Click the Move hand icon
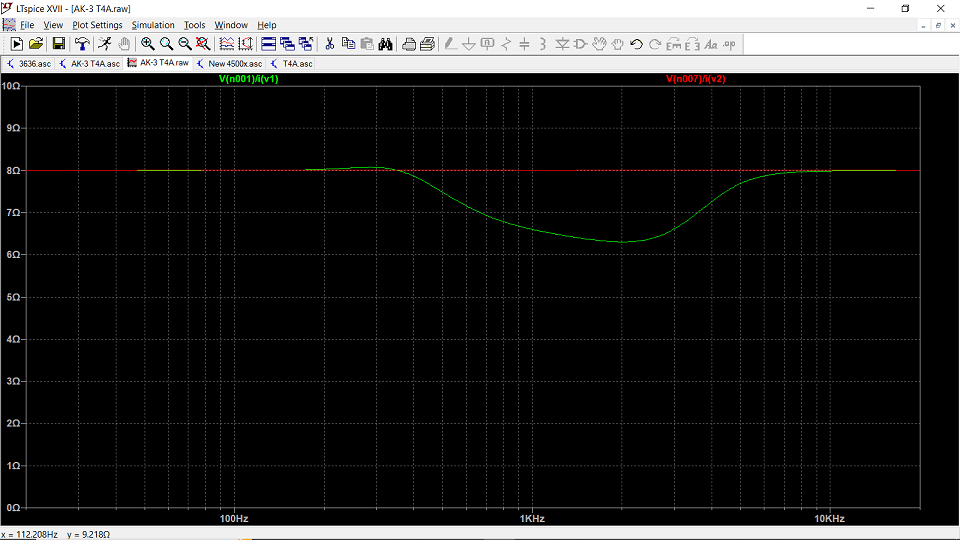Screen dimensions: 960x540 599,44
